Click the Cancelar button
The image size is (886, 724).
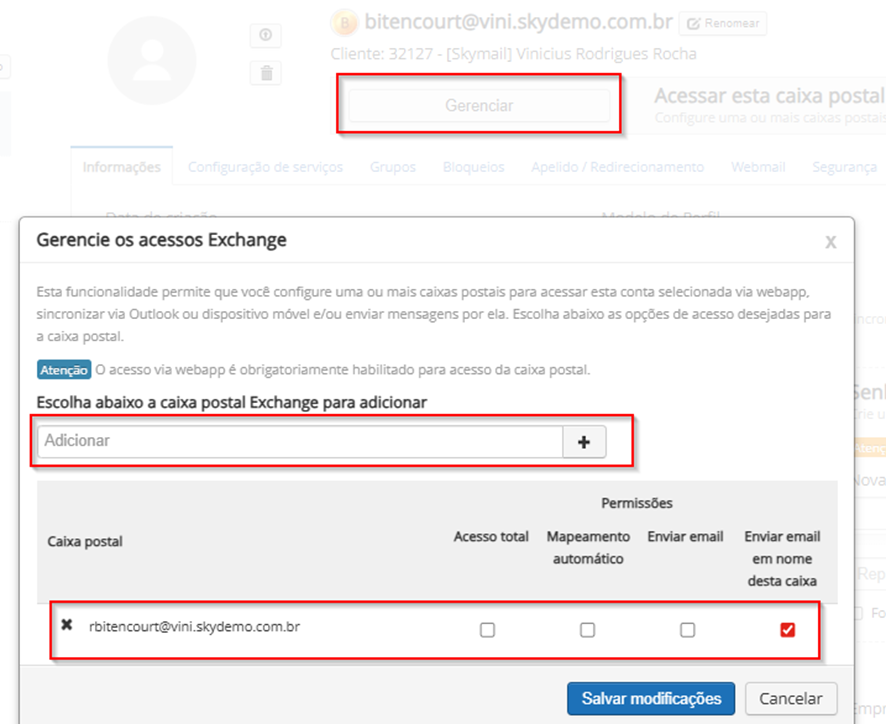pos(790,699)
